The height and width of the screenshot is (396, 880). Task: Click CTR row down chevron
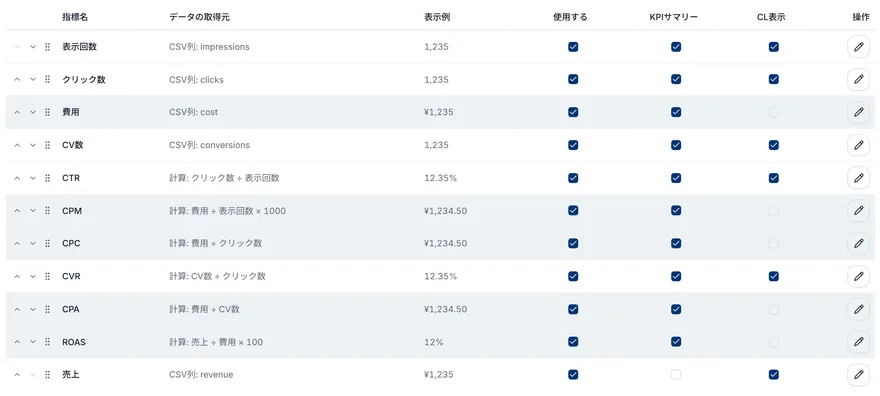click(x=33, y=178)
